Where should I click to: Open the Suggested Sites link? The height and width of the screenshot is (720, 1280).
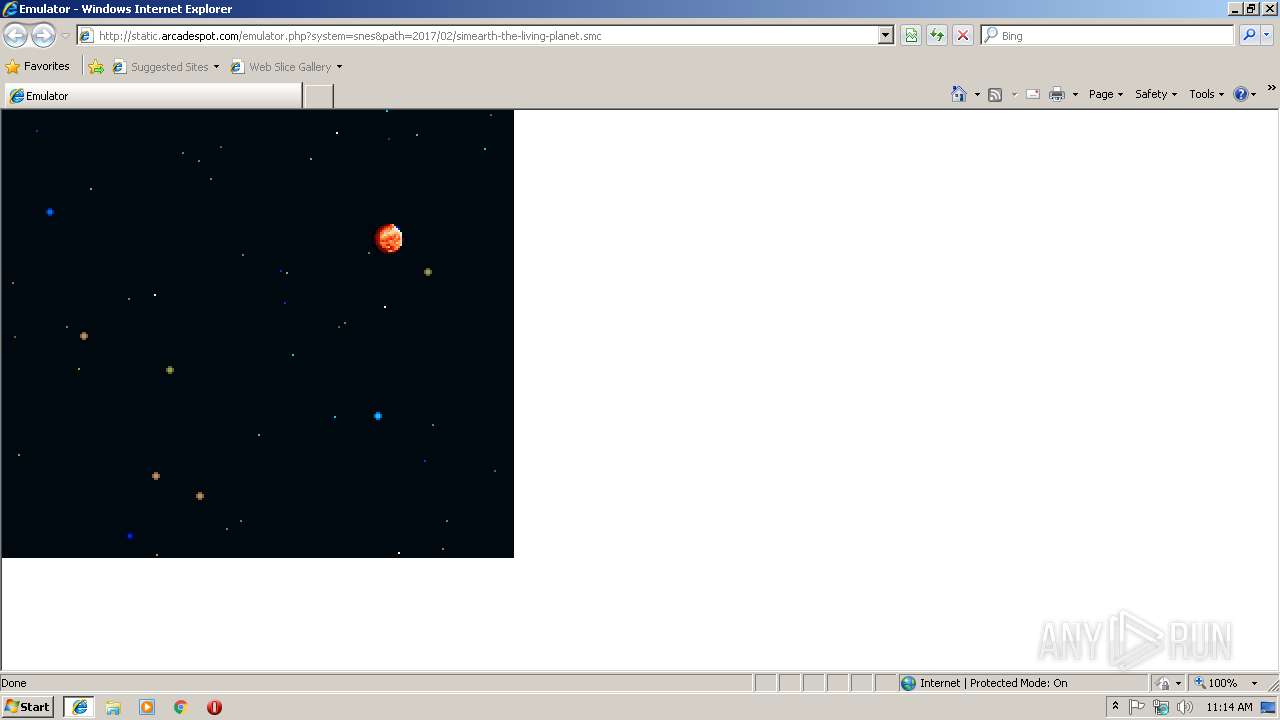[165, 67]
